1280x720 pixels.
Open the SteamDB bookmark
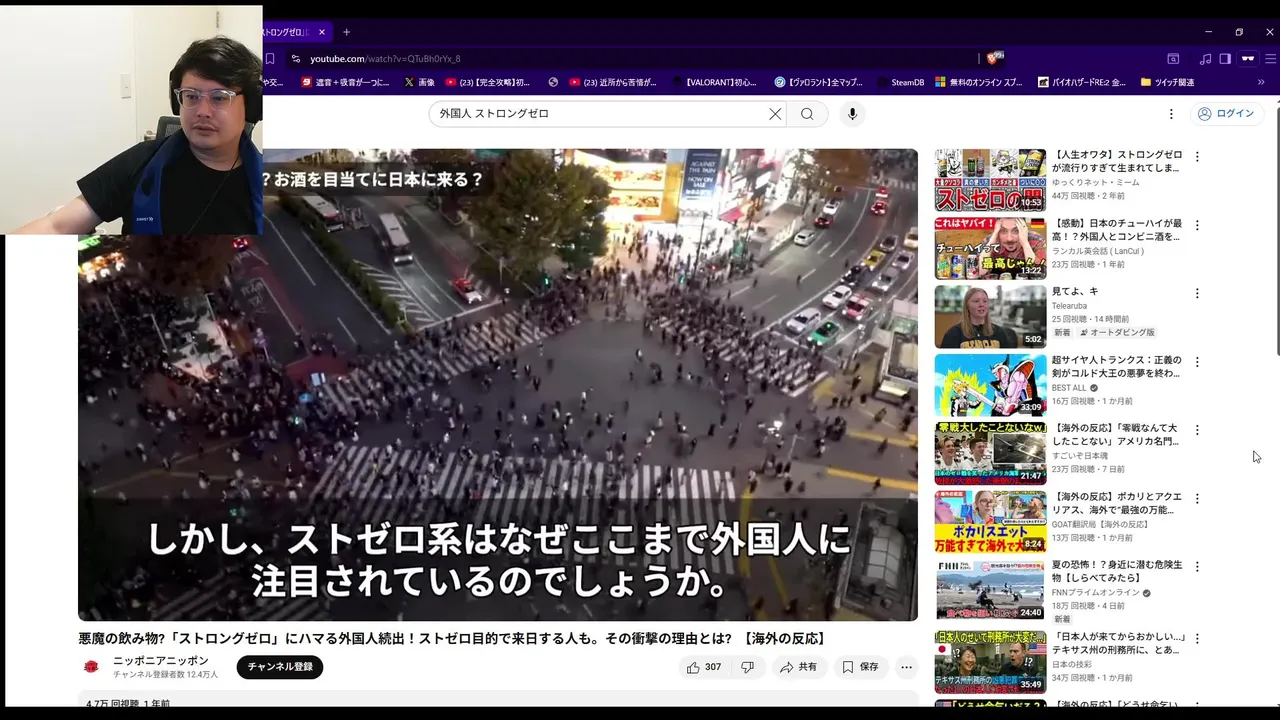[900, 82]
